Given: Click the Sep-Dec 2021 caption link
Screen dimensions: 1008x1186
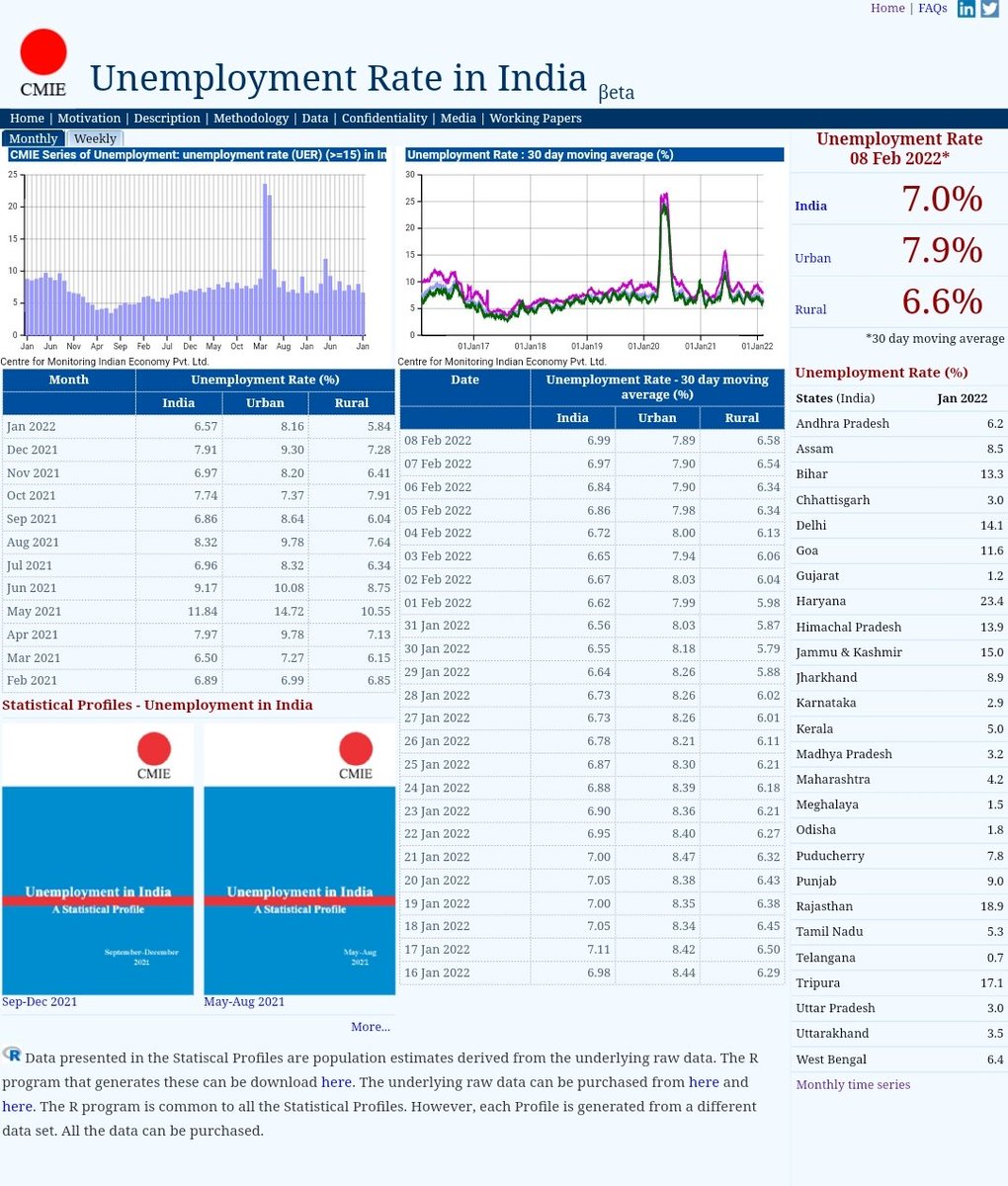Looking at the screenshot, I should coord(40,1002).
